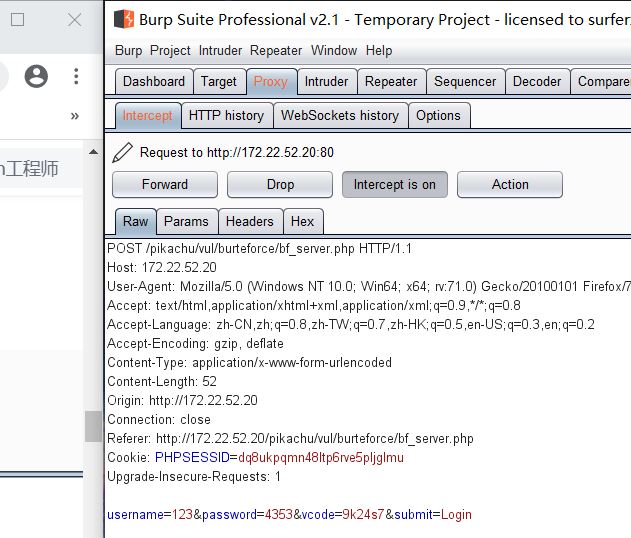The height and width of the screenshot is (538, 631).
Task: Open the Help menu
Action: [379, 51]
